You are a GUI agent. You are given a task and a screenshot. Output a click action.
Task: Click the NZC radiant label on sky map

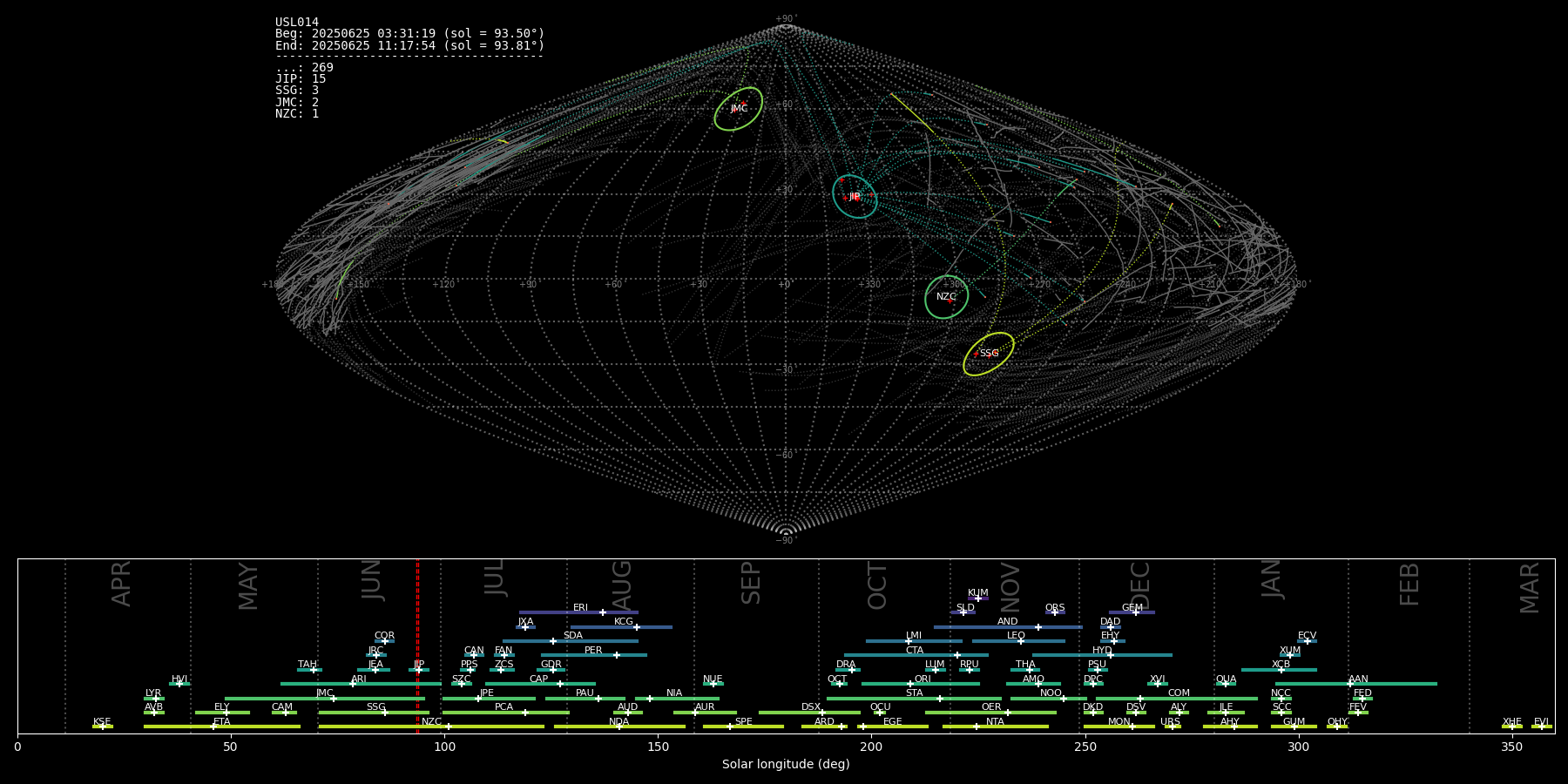point(946,297)
